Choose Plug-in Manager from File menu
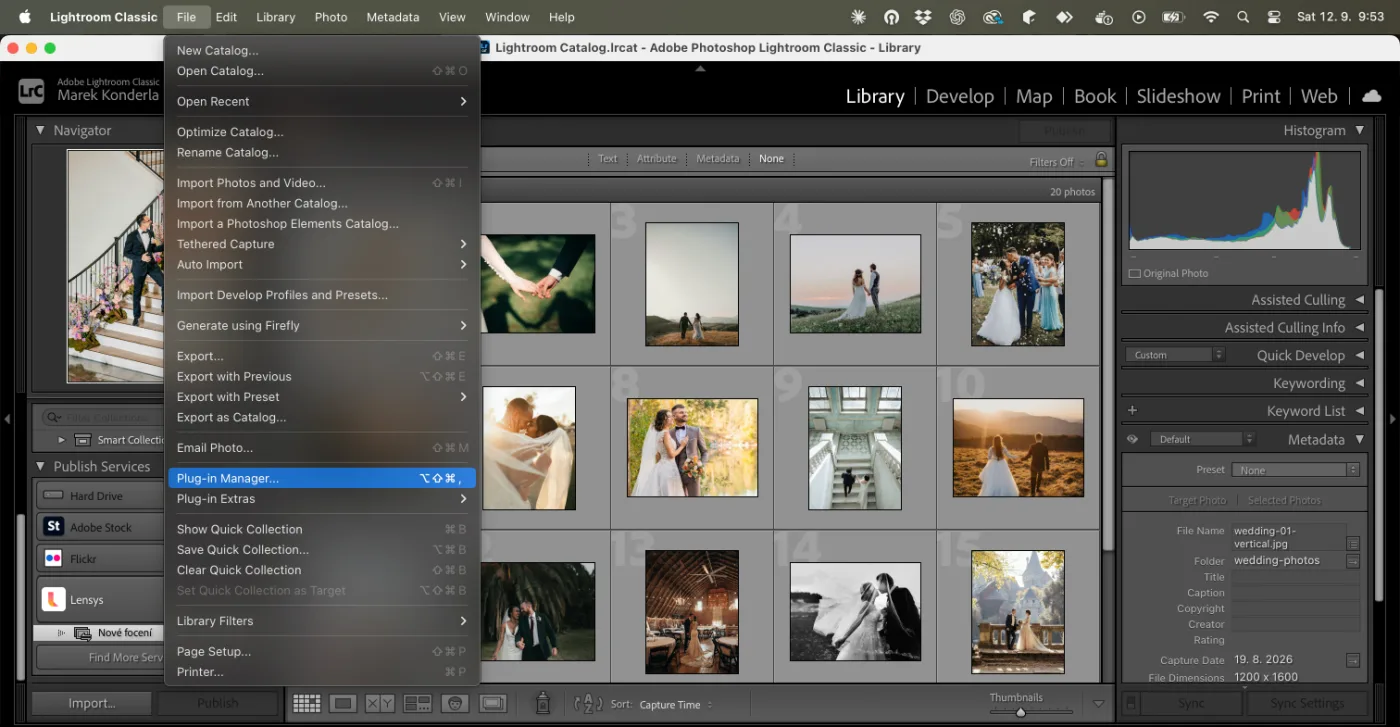This screenshot has height=727, width=1400. 322,478
